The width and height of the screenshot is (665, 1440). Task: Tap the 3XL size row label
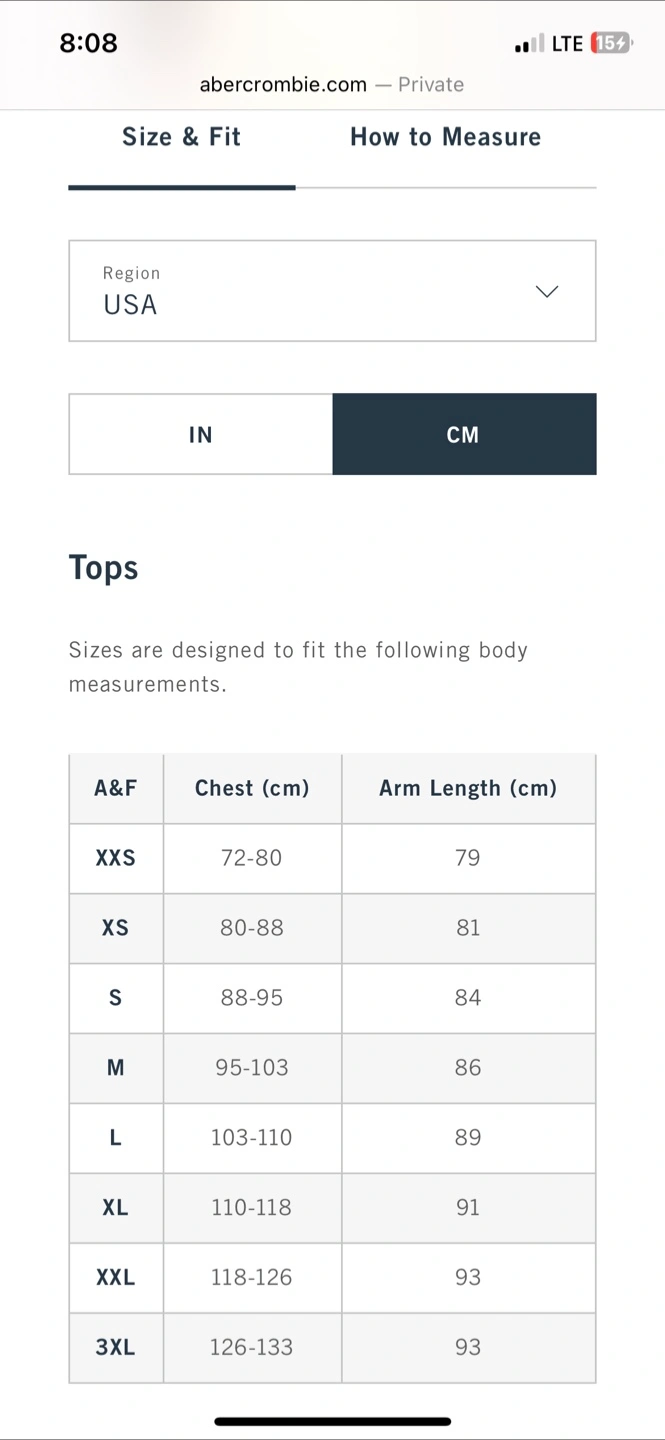click(x=116, y=1348)
